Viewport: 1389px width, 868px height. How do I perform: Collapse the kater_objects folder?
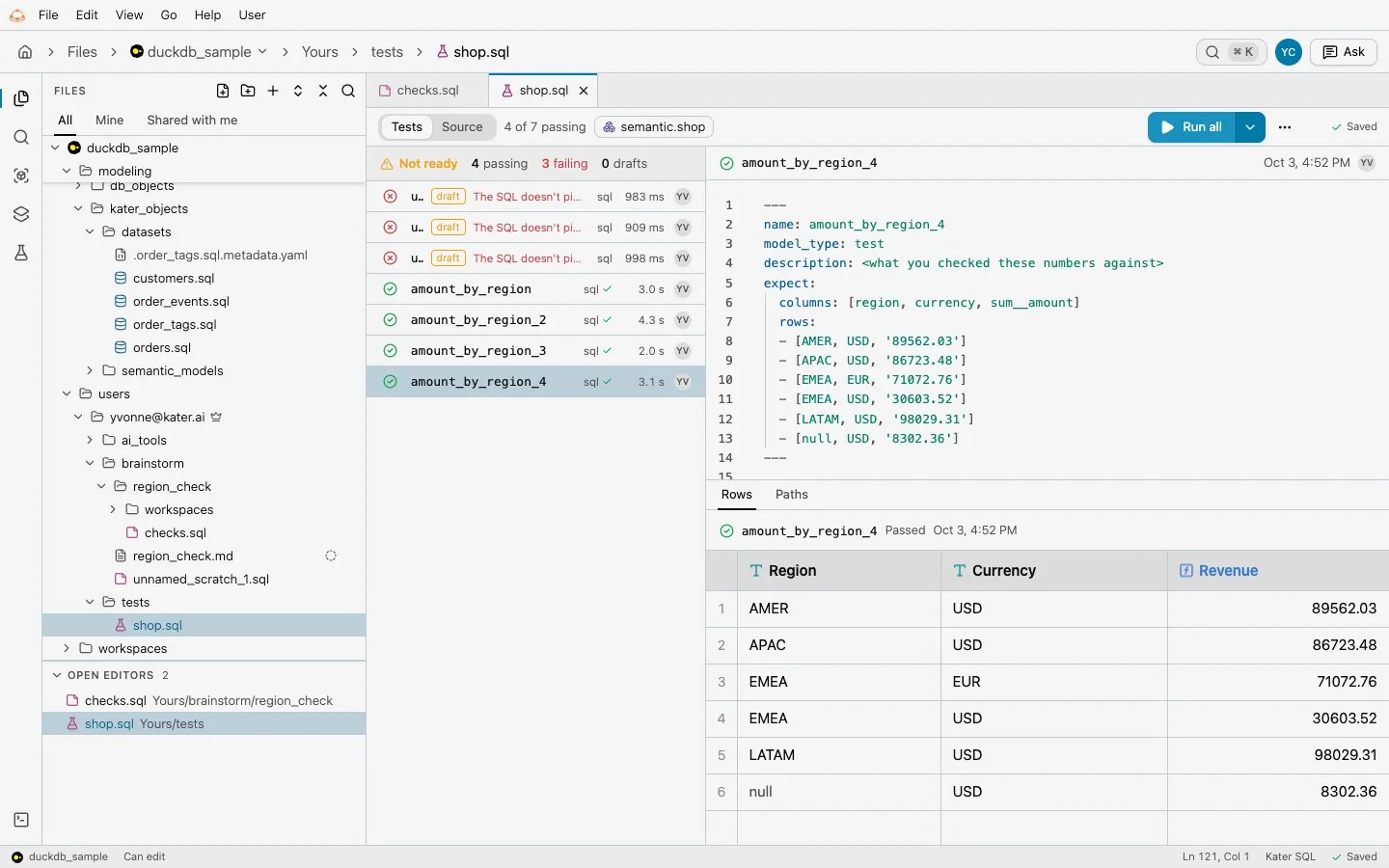pyautogui.click(x=78, y=209)
